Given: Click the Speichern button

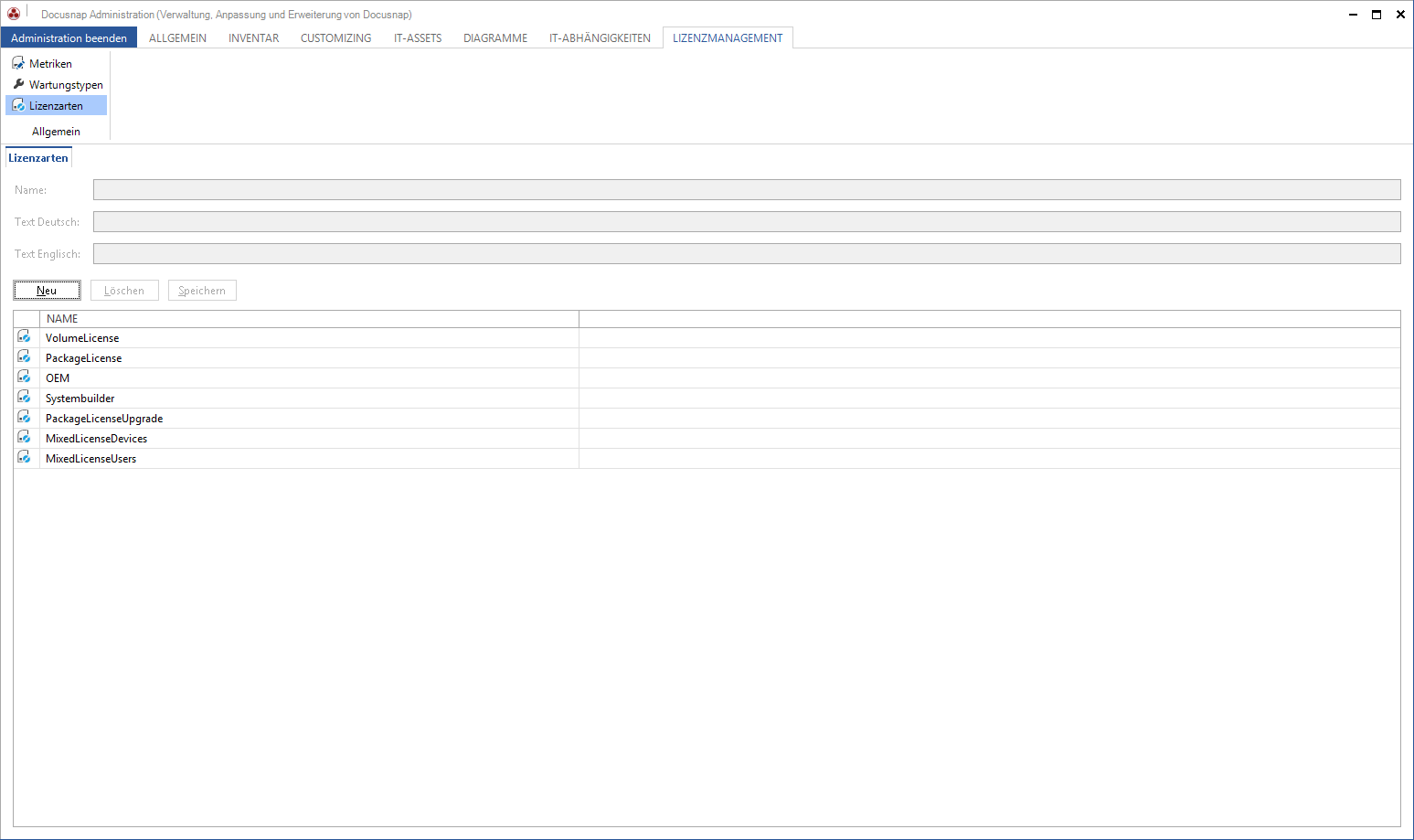Looking at the screenshot, I should pos(202,290).
